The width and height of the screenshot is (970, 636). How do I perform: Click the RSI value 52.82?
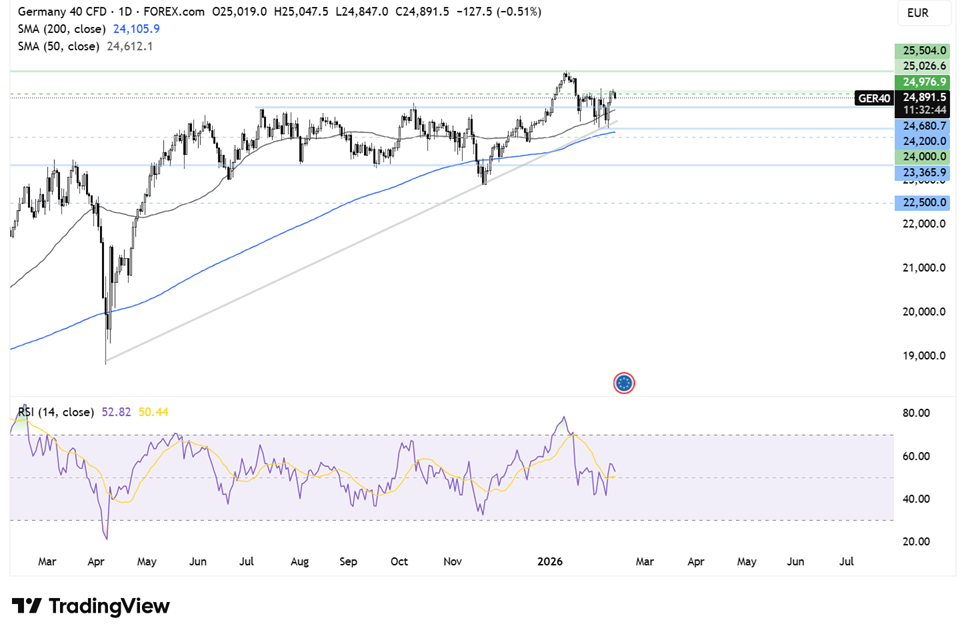[116, 412]
